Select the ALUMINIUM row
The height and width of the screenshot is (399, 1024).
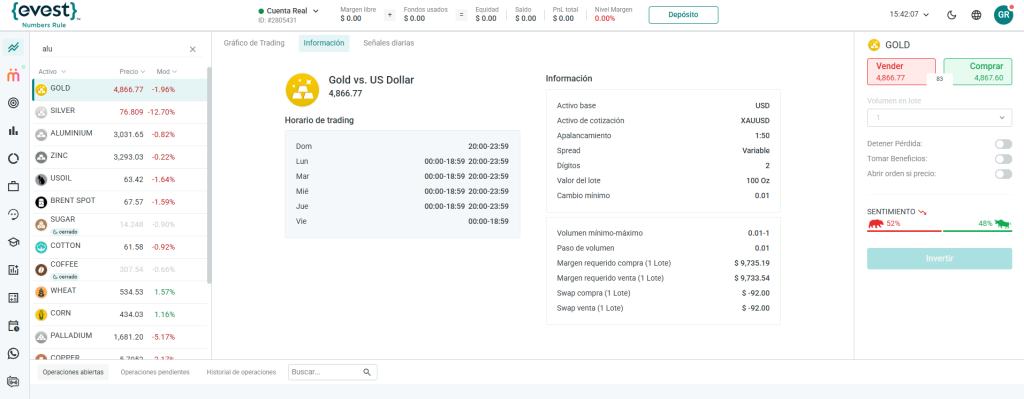click(x=121, y=135)
